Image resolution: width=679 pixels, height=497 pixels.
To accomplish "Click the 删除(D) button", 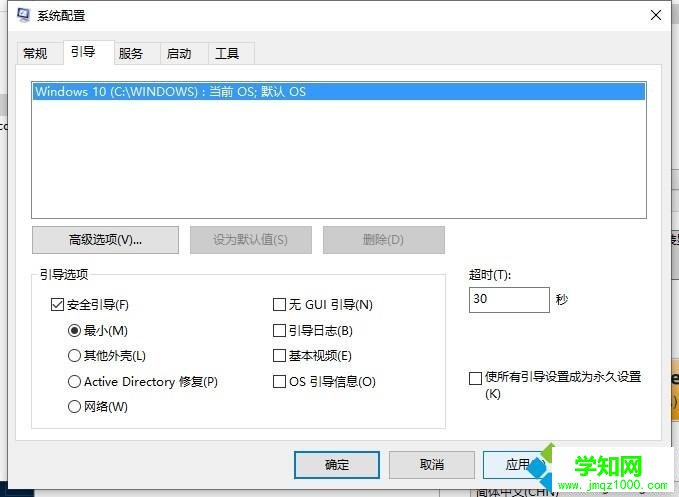I will point(384,239).
